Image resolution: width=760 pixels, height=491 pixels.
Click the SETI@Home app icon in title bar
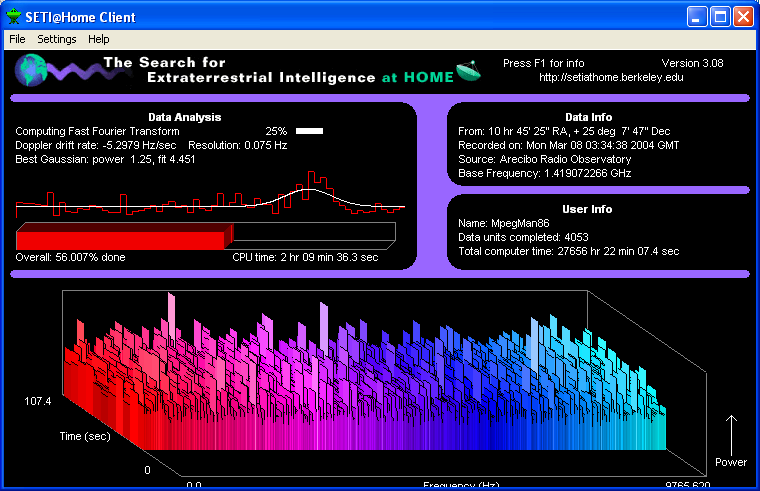click(14, 17)
